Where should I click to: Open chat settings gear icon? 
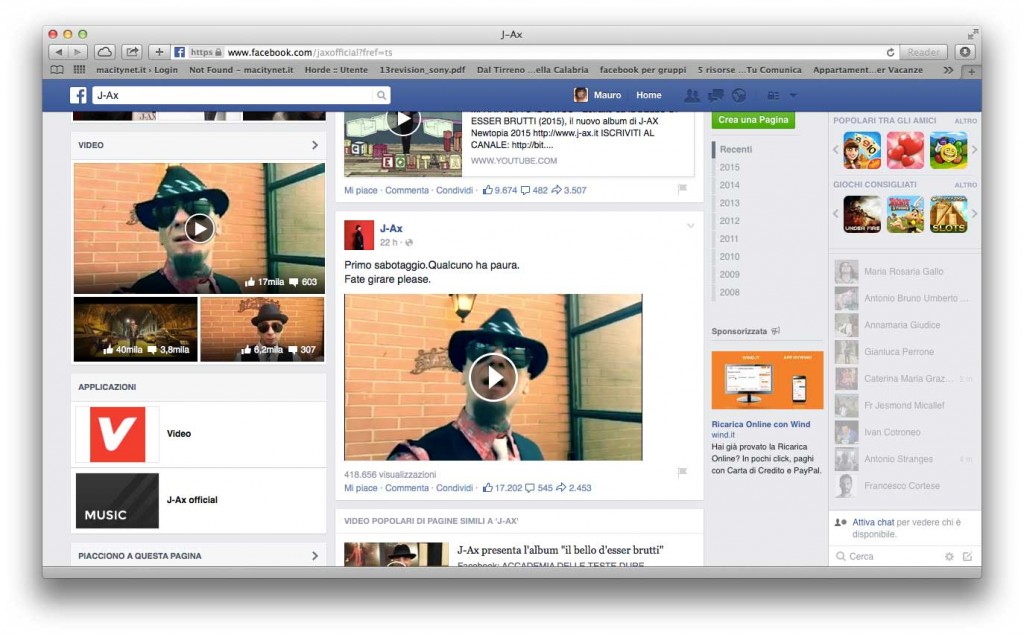(x=949, y=557)
